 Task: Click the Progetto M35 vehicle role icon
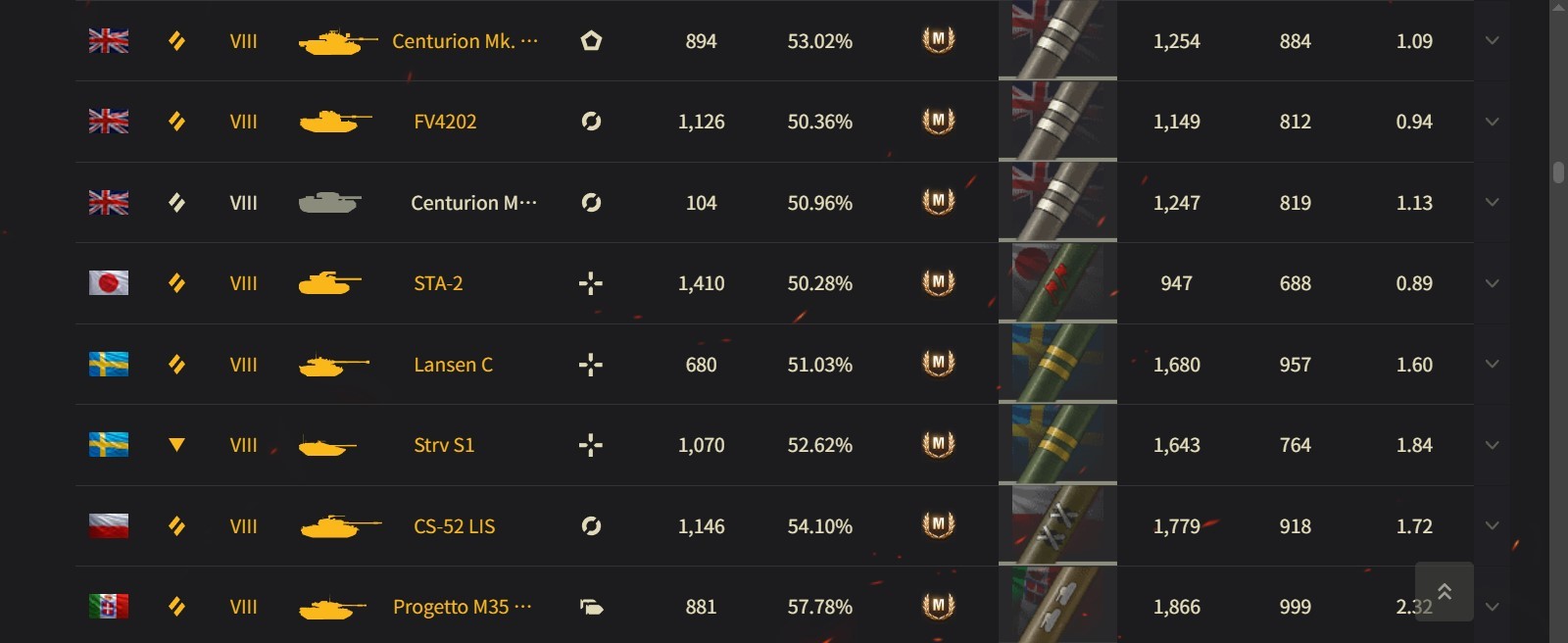coord(591,607)
